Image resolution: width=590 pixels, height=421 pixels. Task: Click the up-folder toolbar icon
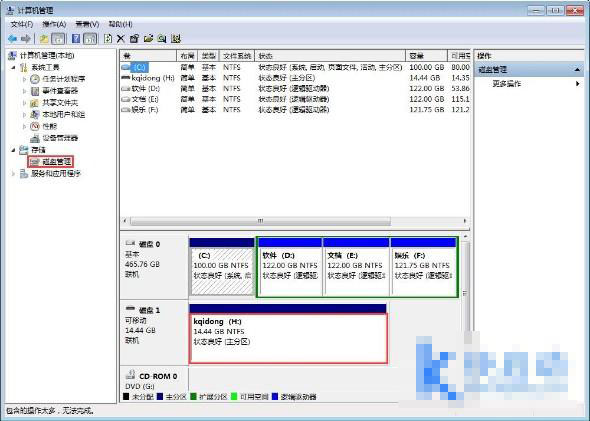pyautogui.click(x=44, y=38)
